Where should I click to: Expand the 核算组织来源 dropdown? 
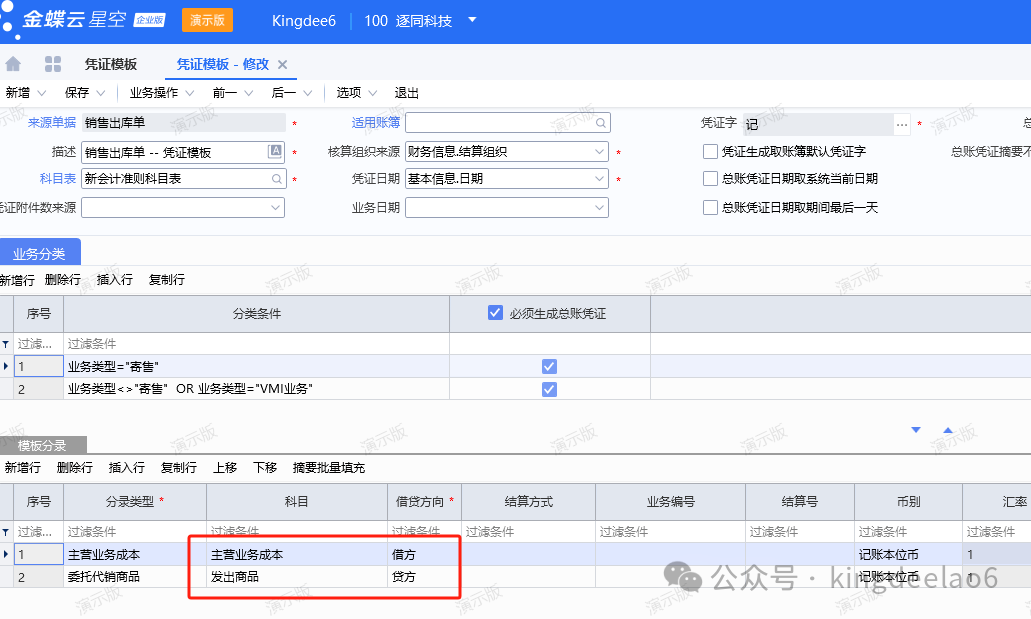(x=599, y=152)
